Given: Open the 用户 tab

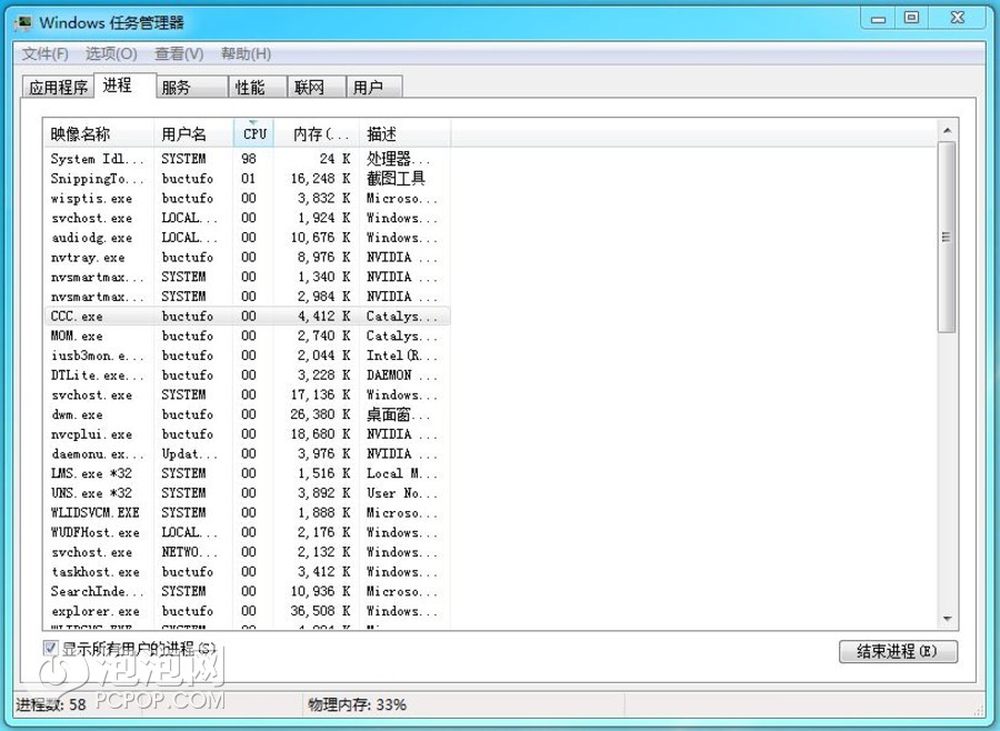Looking at the screenshot, I should [x=374, y=87].
